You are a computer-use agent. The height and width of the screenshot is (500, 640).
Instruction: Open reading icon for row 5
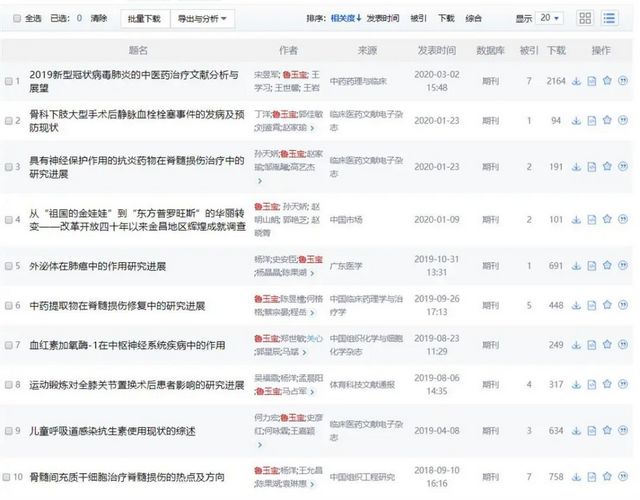pos(591,266)
